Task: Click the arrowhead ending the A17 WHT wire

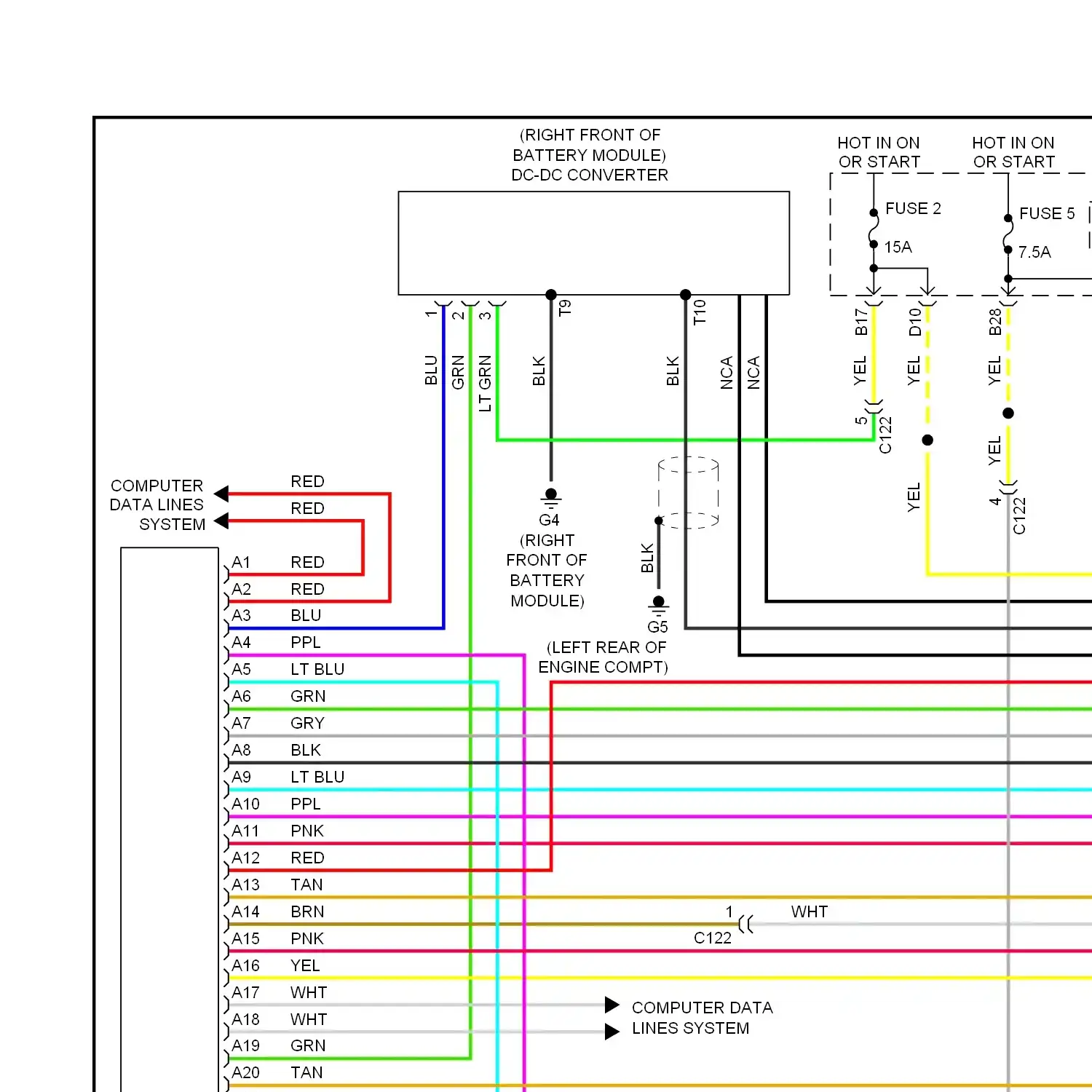Action: pos(612,1005)
